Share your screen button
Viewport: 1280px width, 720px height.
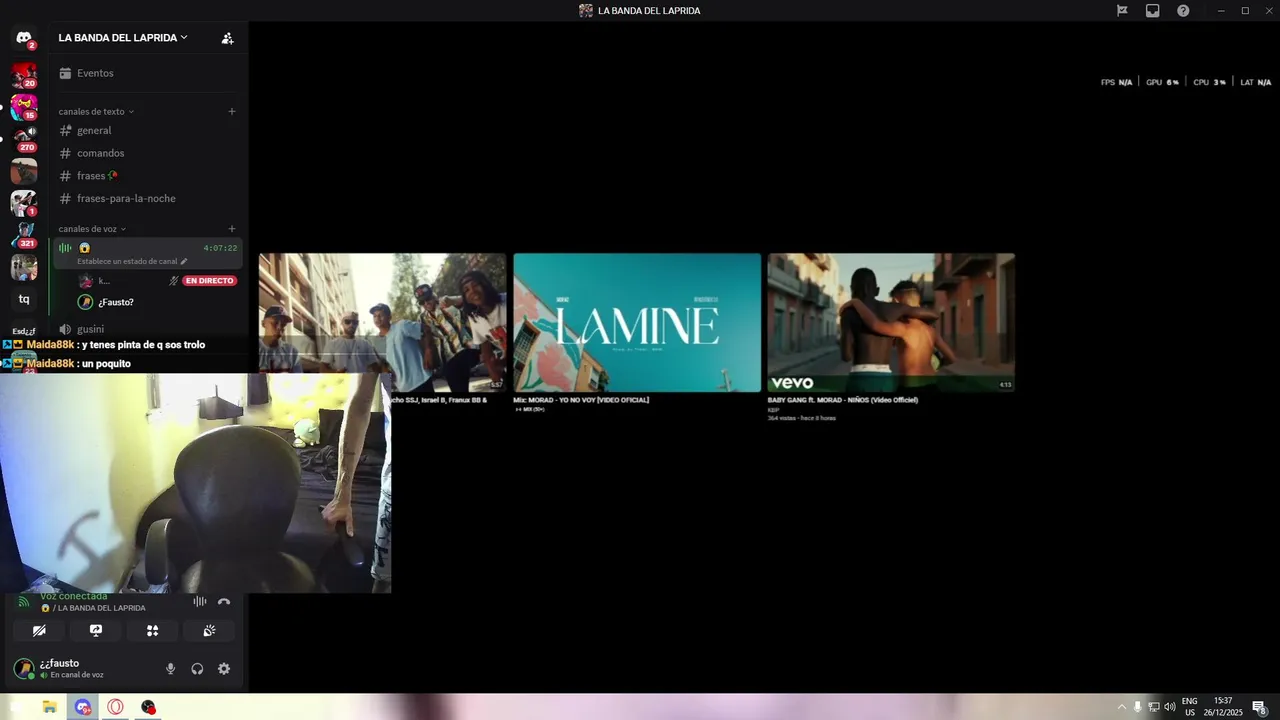coord(96,630)
